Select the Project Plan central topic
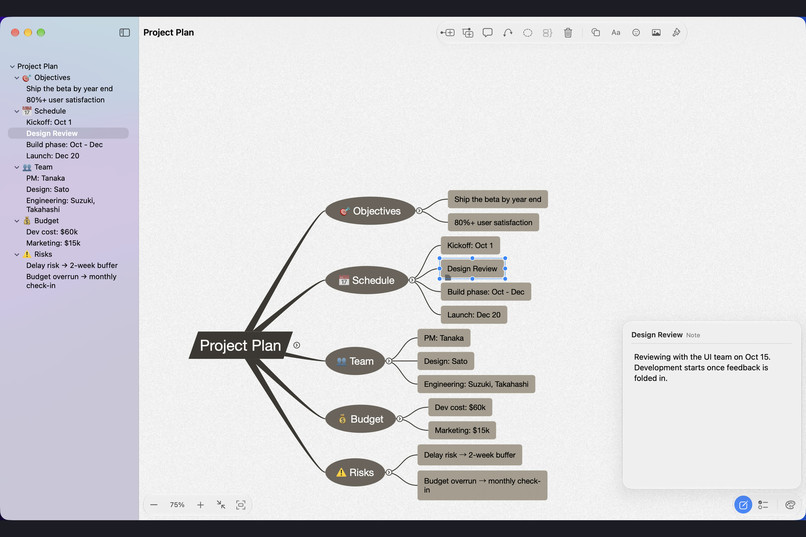This screenshot has height=537, width=806. pos(240,345)
